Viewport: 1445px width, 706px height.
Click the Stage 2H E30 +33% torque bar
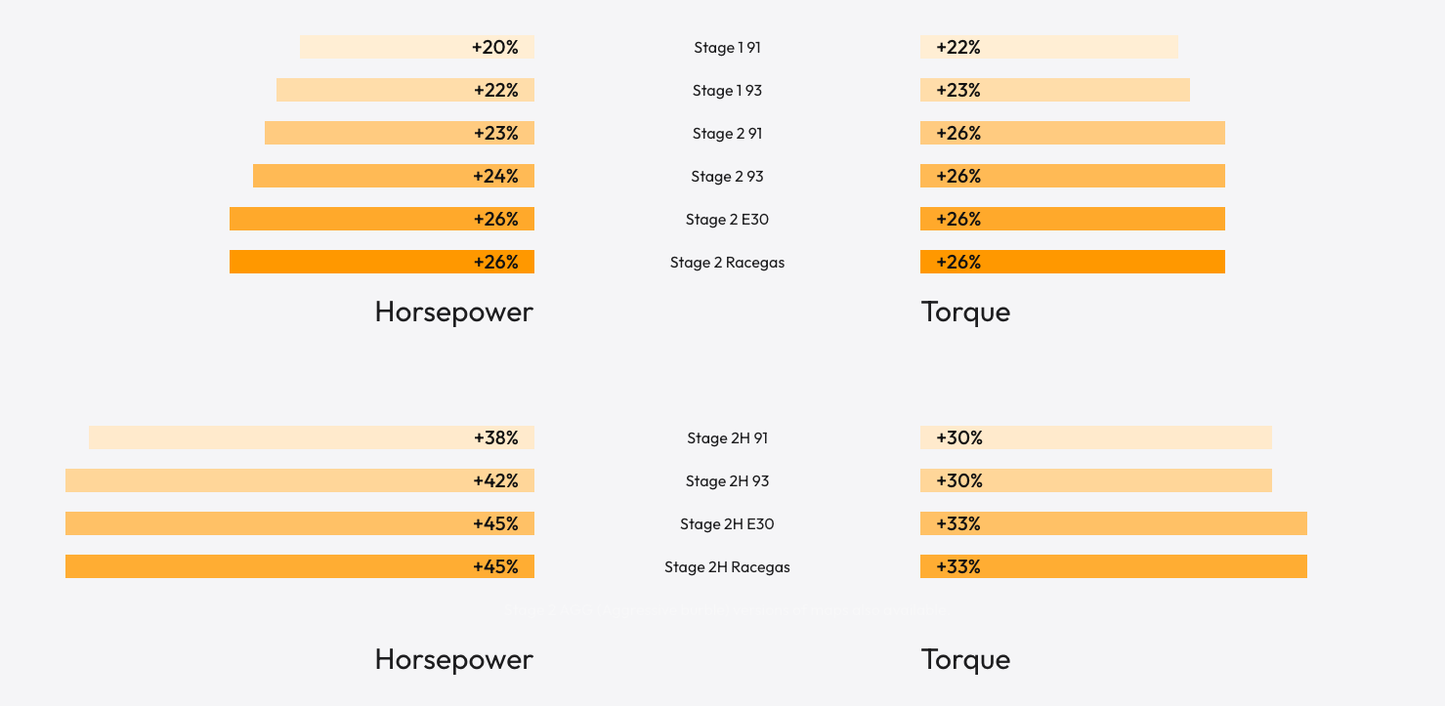(x=1114, y=524)
